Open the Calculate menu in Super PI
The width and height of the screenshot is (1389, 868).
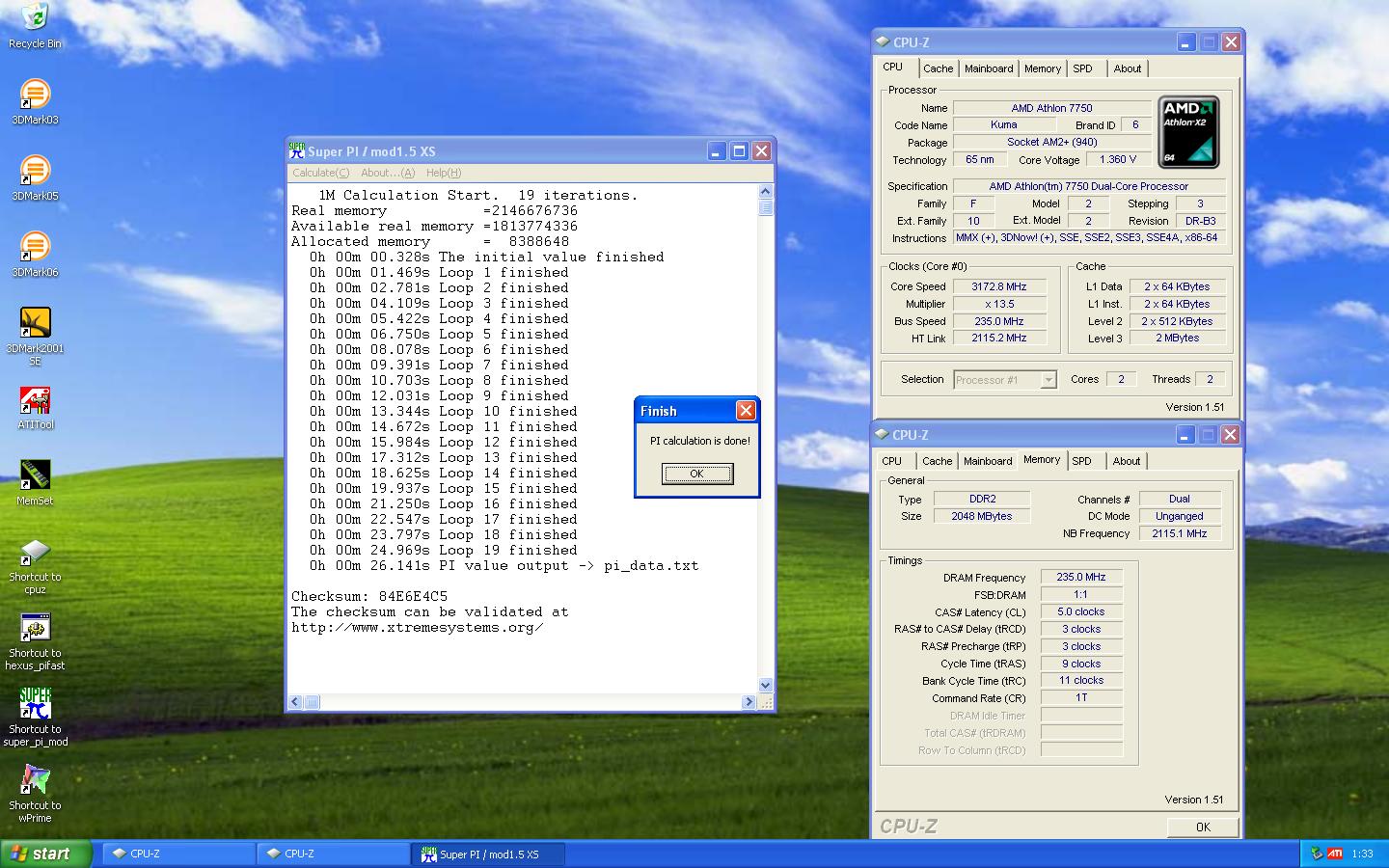click(320, 173)
